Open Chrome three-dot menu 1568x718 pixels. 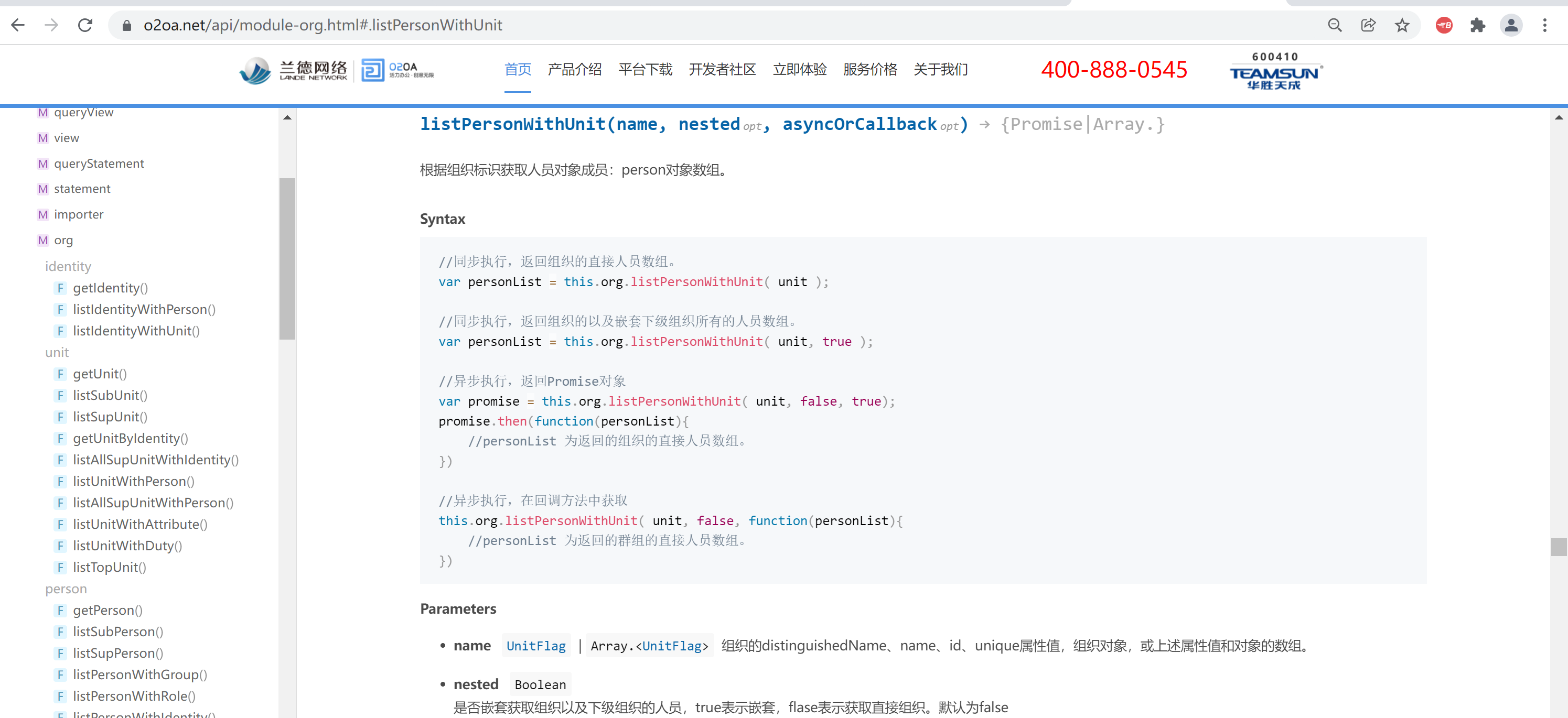click(x=1544, y=25)
